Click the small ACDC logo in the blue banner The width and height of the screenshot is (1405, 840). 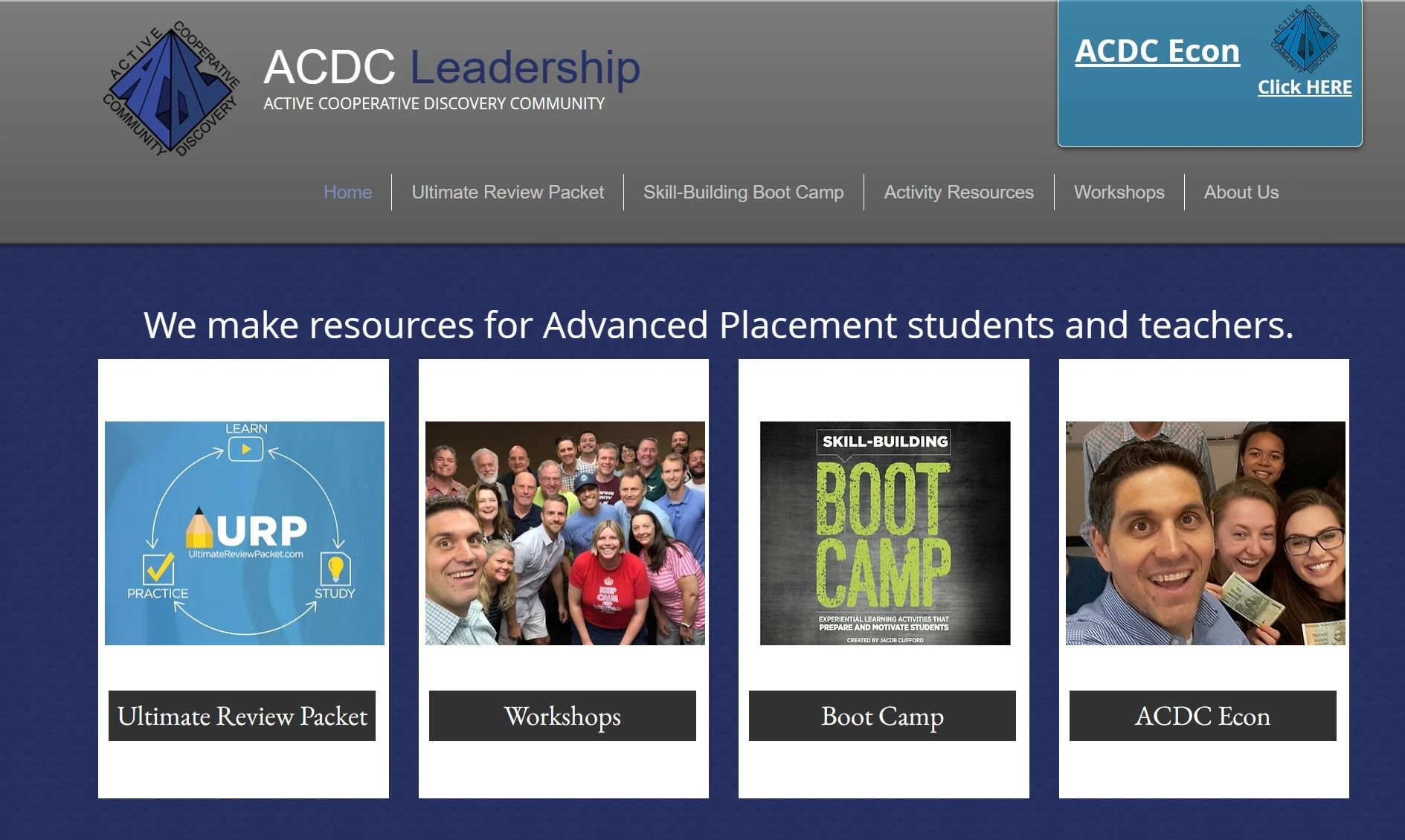pos(1305,39)
